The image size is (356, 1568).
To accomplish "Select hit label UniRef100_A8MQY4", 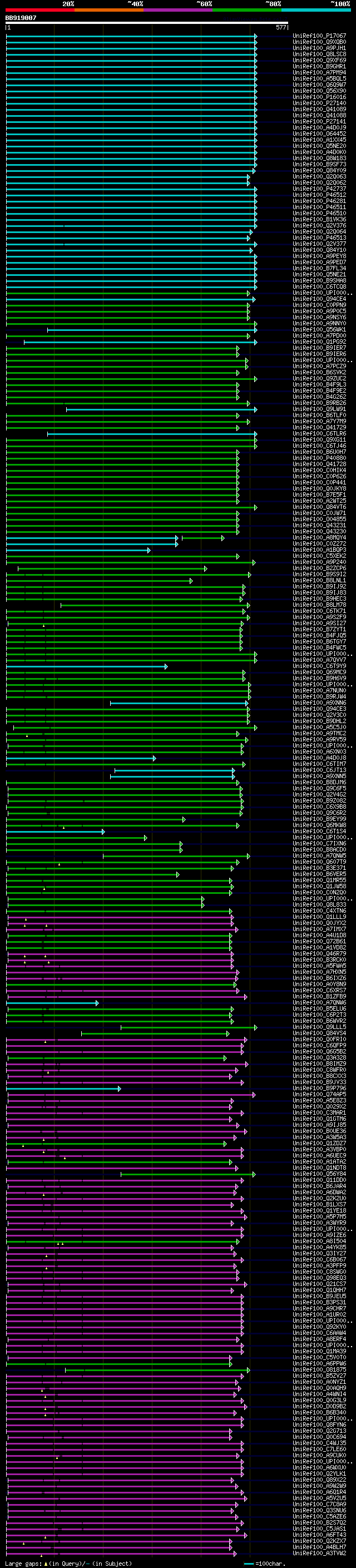I will click(x=319, y=537).
